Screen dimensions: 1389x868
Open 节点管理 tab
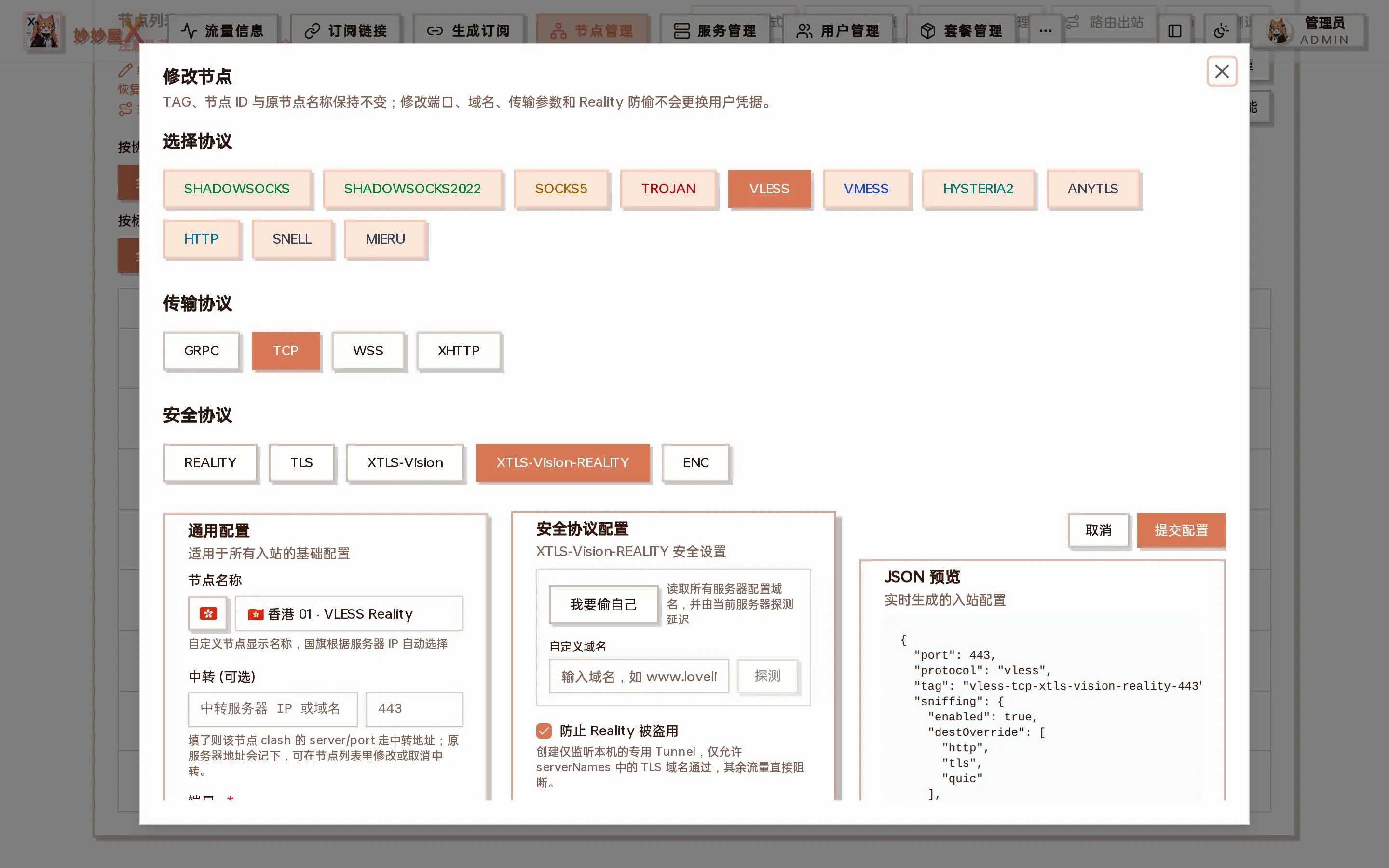click(x=592, y=30)
